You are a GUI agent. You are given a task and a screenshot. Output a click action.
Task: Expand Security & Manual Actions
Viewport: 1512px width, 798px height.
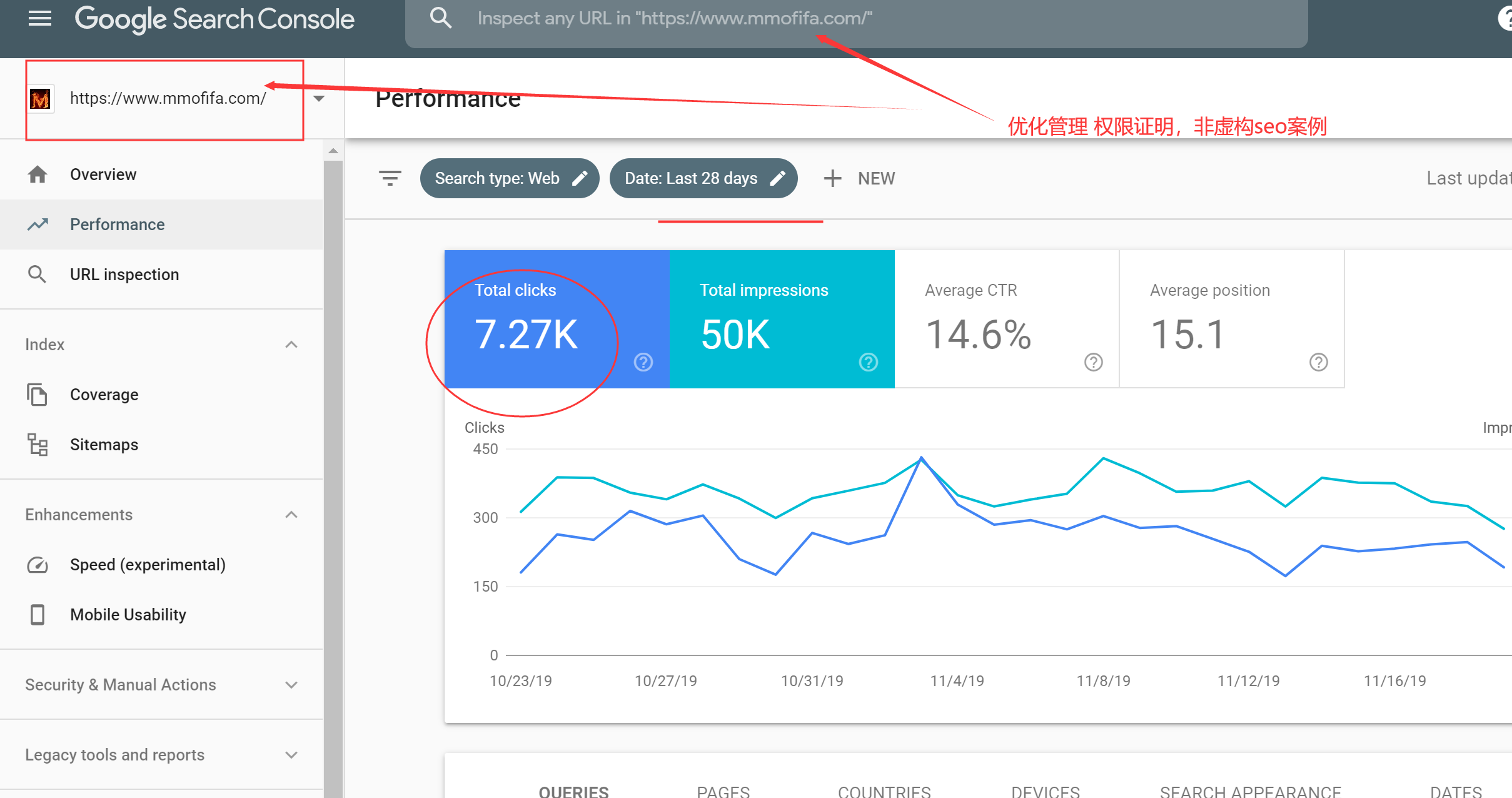tap(161, 685)
